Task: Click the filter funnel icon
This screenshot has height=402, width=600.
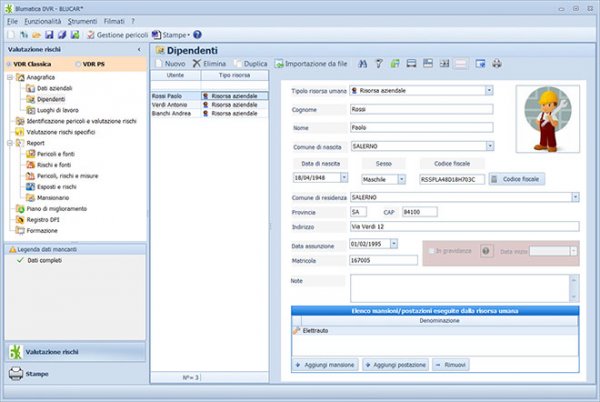Action: coord(379,64)
